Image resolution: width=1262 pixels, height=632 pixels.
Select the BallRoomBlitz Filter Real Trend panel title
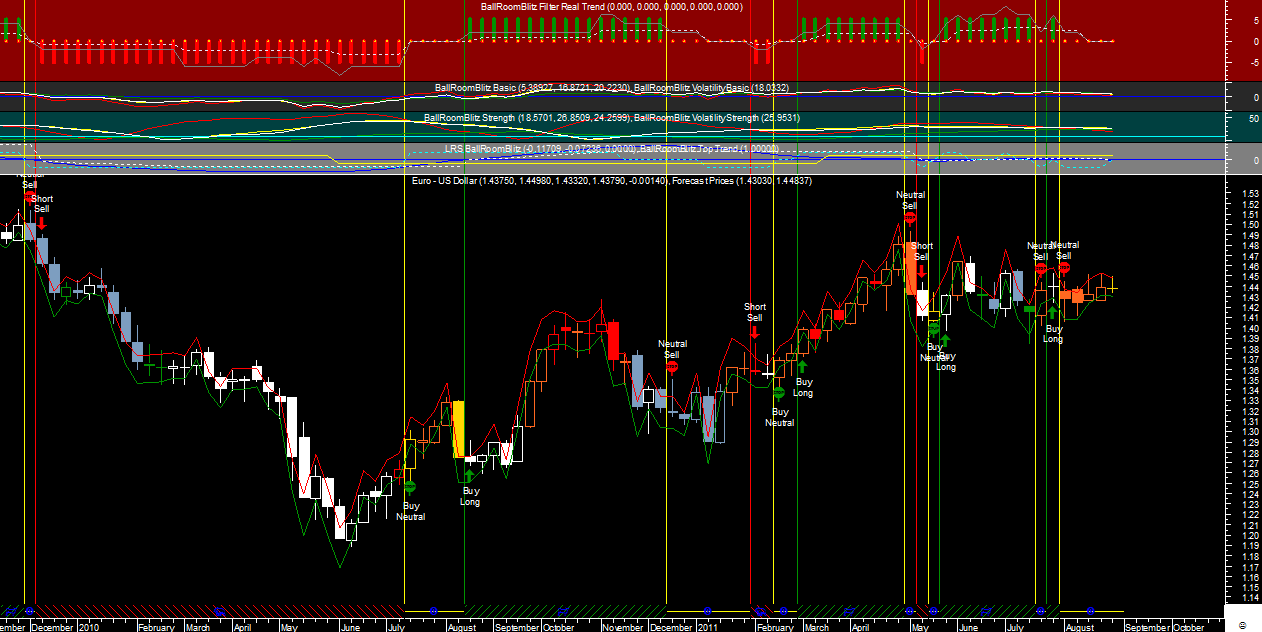click(x=611, y=6)
